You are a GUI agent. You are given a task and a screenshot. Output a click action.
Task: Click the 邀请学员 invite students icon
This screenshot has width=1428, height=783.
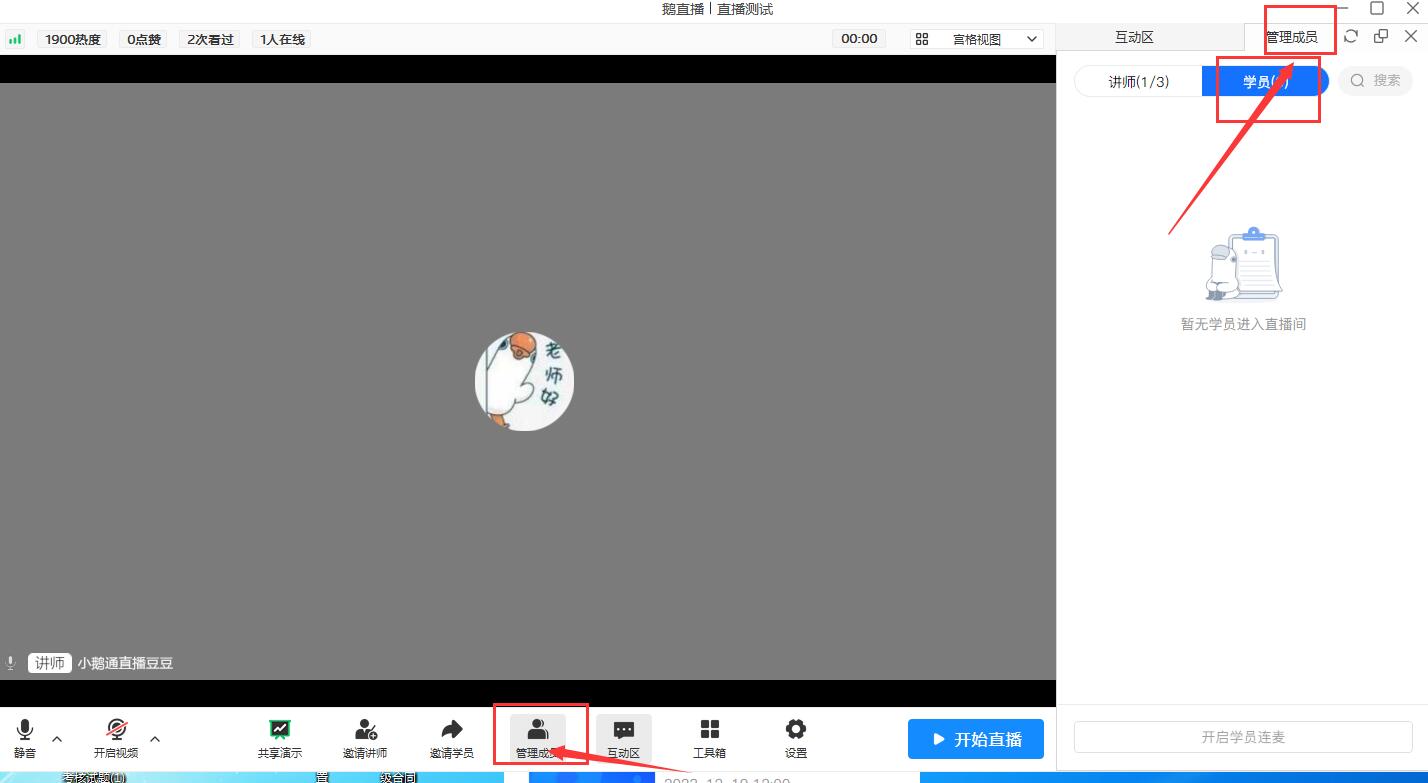click(451, 738)
